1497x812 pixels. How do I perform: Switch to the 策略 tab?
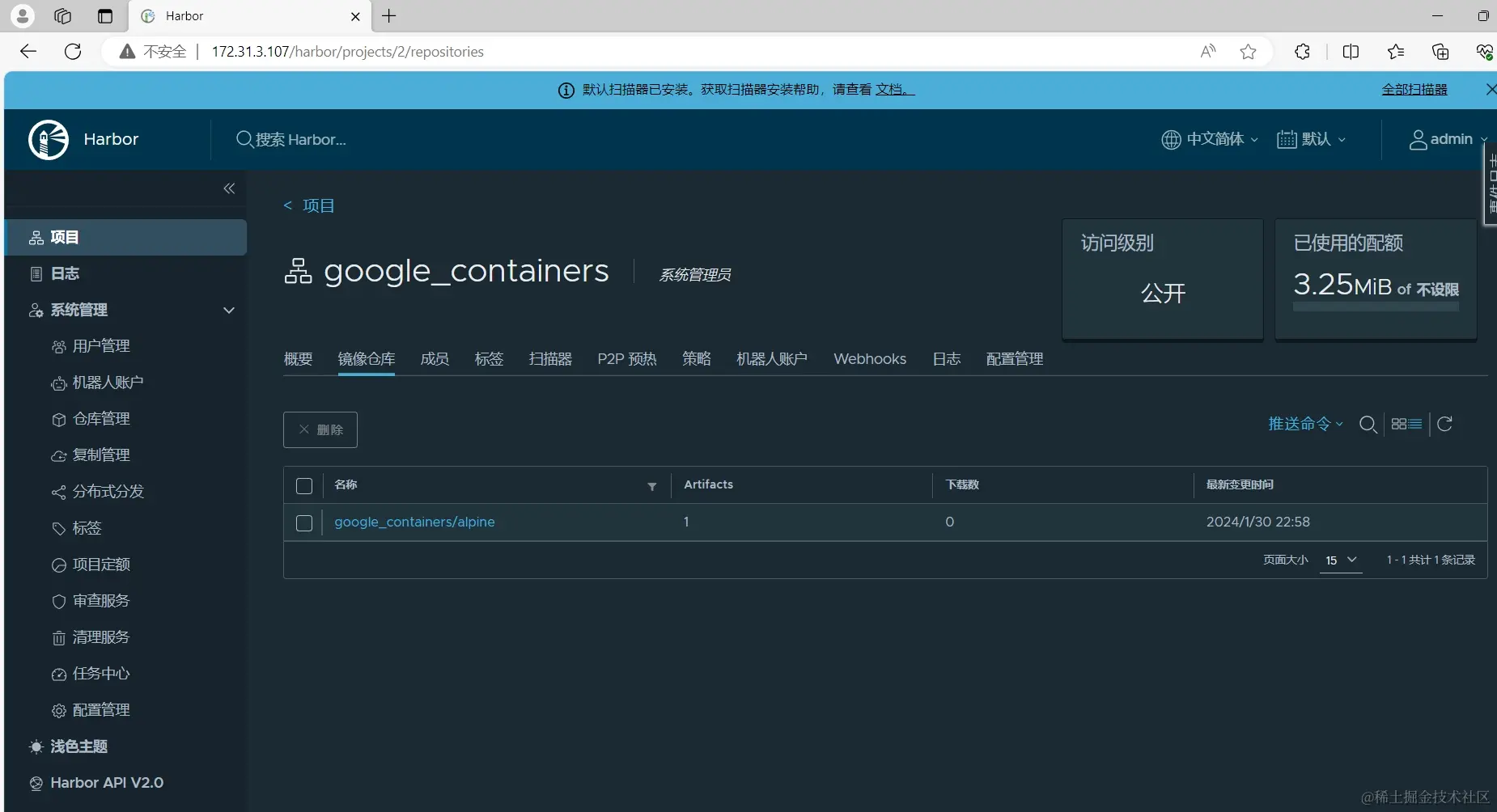pos(696,359)
